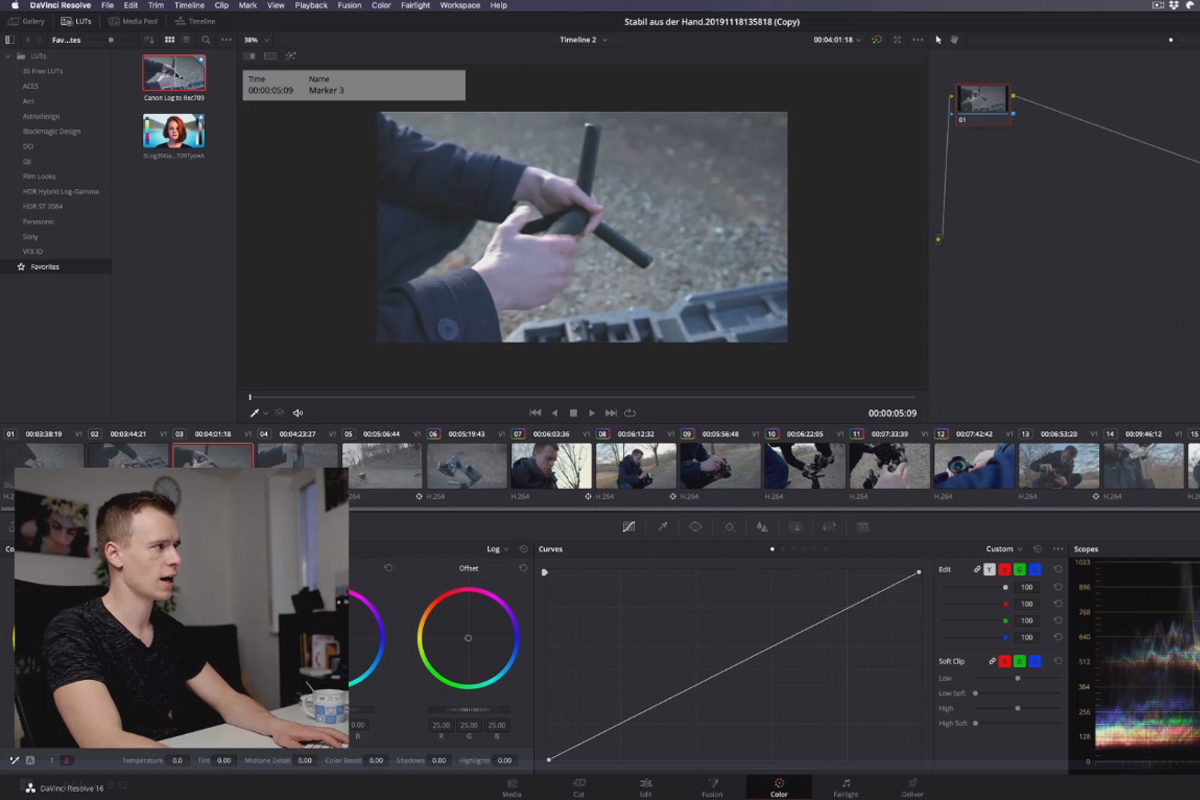
Task: Select the arrow pointer tool in node editor
Action: pos(938,40)
